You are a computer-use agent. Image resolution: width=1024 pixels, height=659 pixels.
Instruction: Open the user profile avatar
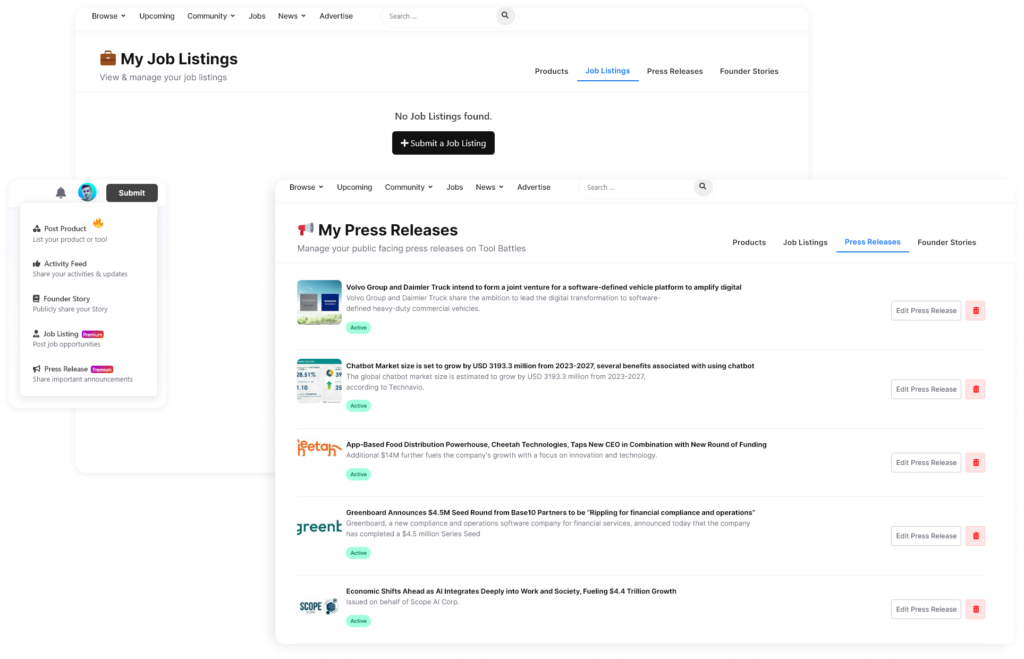[x=87, y=192]
